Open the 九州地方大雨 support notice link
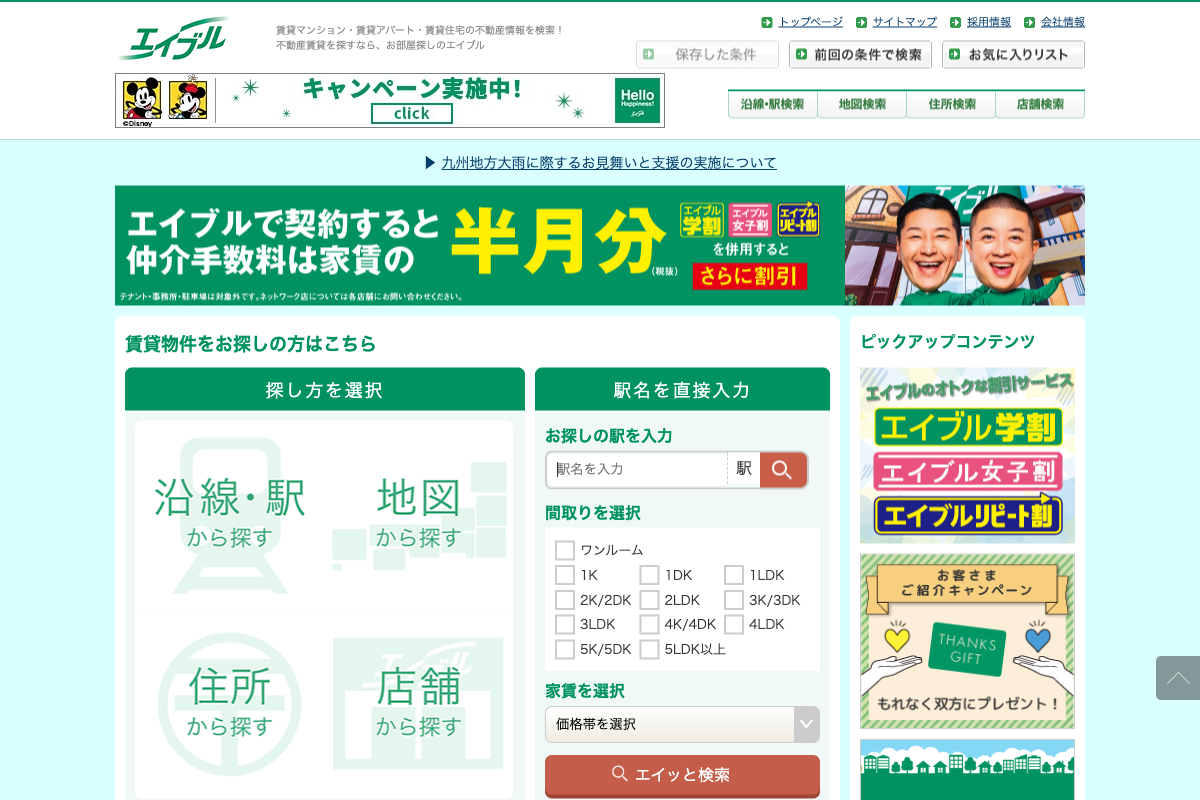The height and width of the screenshot is (800, 1200). [609, 163]
